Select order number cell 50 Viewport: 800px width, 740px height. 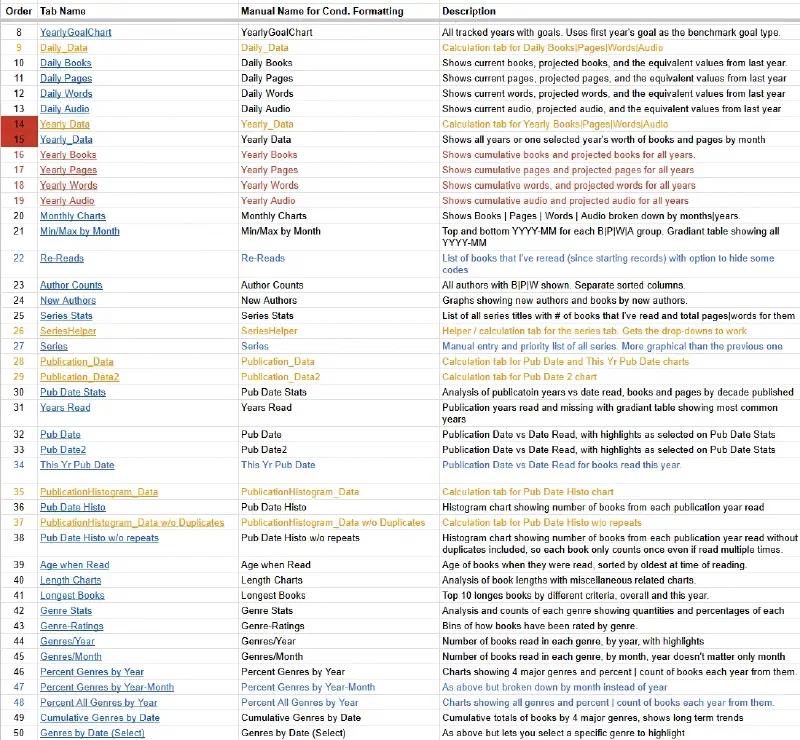[x=19, y=733]
